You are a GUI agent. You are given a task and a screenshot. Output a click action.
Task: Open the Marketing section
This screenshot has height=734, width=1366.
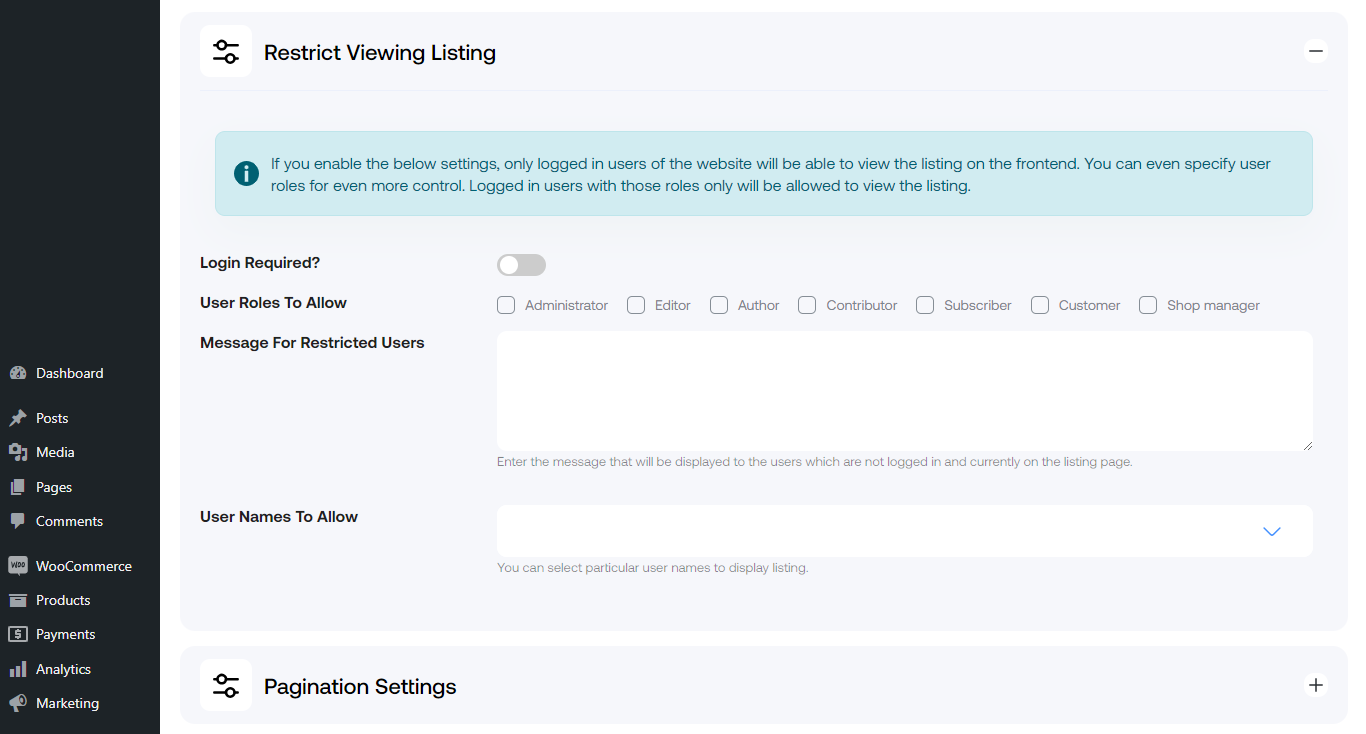[x=66, y=702]
